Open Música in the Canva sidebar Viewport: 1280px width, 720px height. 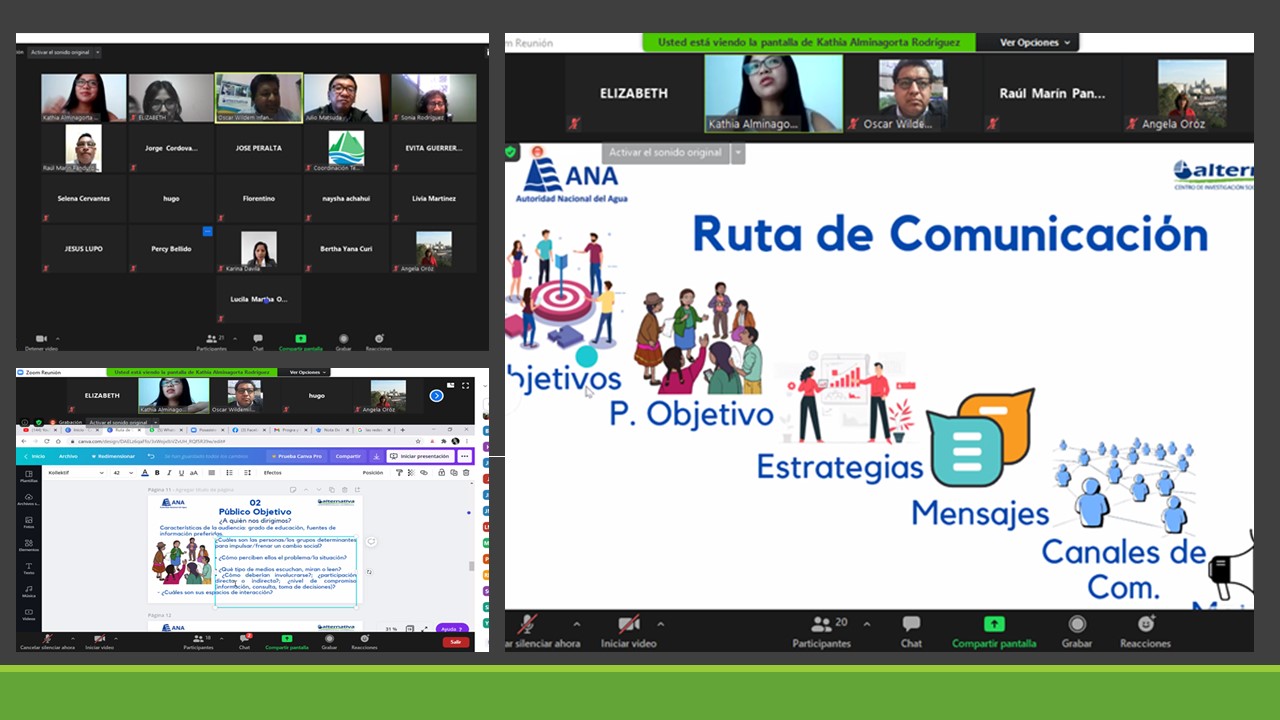click(x=28, y=592)
